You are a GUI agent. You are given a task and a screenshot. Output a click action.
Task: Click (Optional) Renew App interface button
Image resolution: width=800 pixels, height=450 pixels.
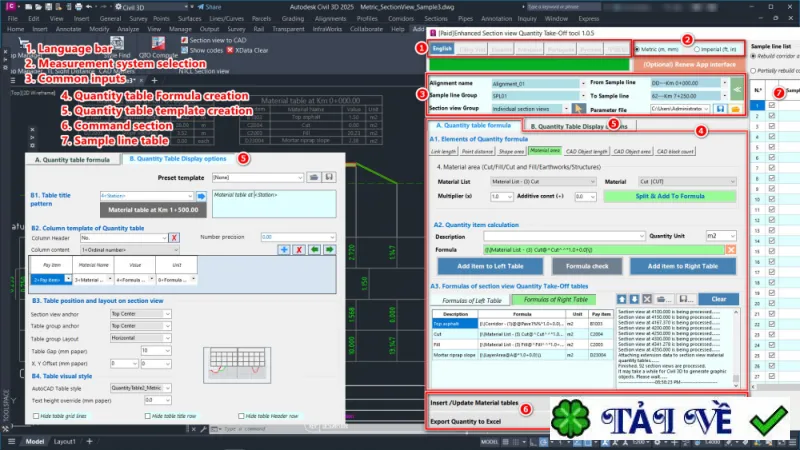[x=689, y=65]
